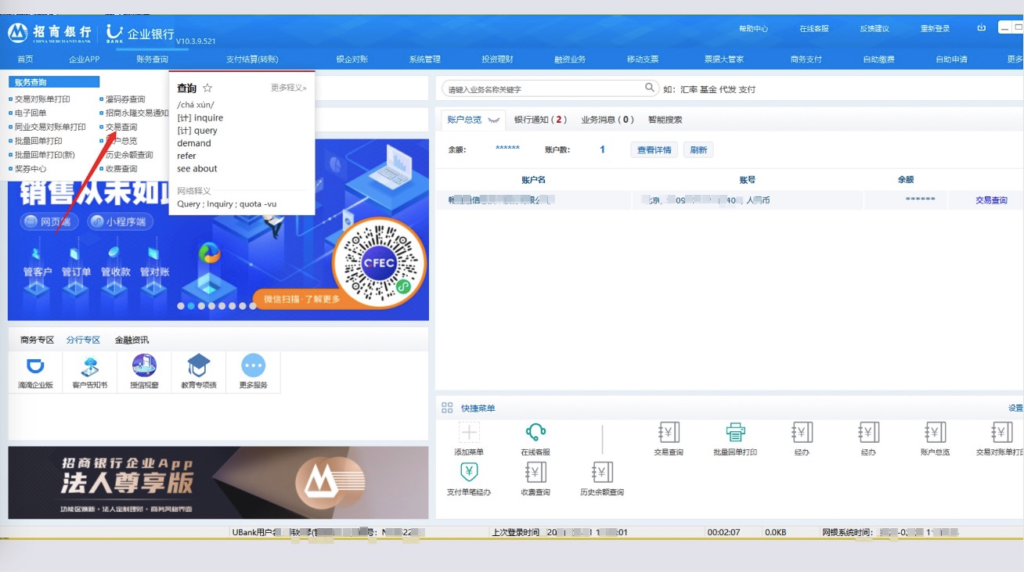Screen dimensions: 1024x572
Task: Open 收费查询 icon in quick menu
Action: 536,472
